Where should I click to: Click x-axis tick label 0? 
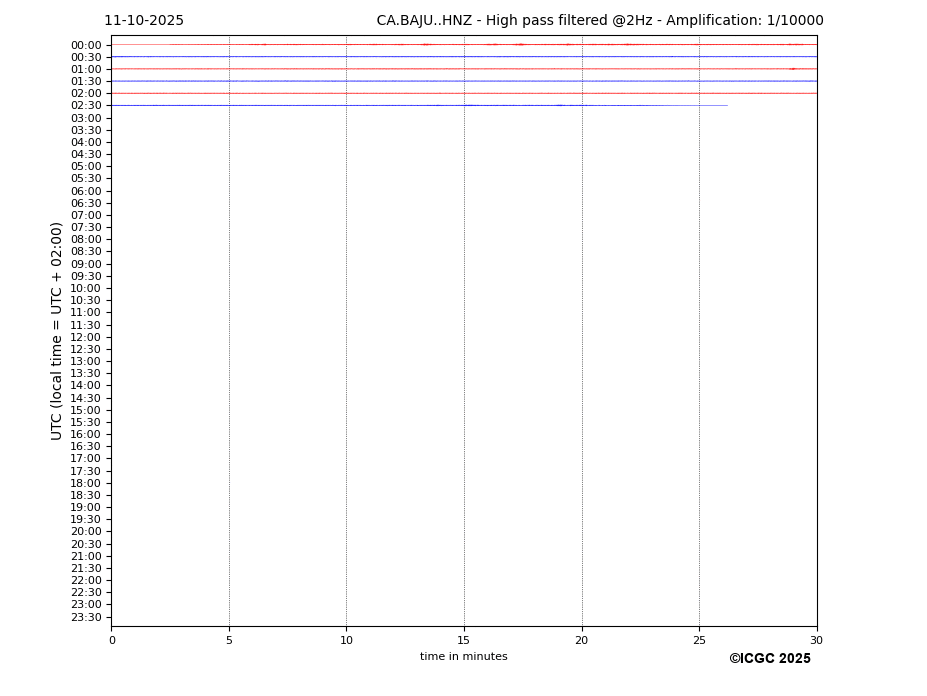[112, 640]
